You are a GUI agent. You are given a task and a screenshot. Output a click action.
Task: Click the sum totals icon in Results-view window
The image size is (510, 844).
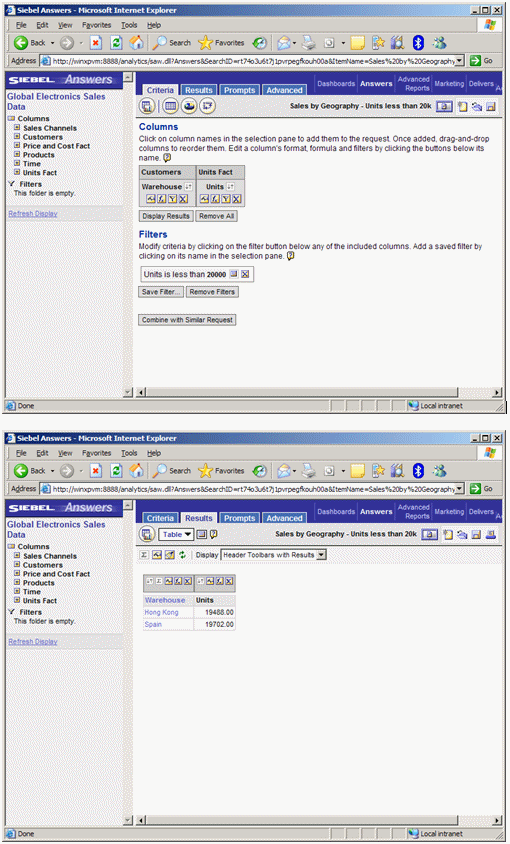(144, 554)
